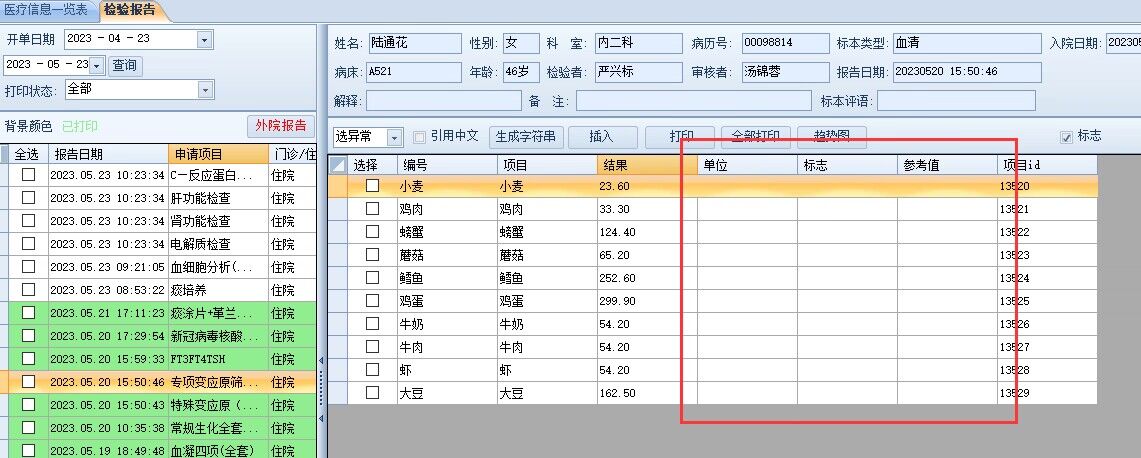
Task: Click the 查询 button
Action: [125, 66]
